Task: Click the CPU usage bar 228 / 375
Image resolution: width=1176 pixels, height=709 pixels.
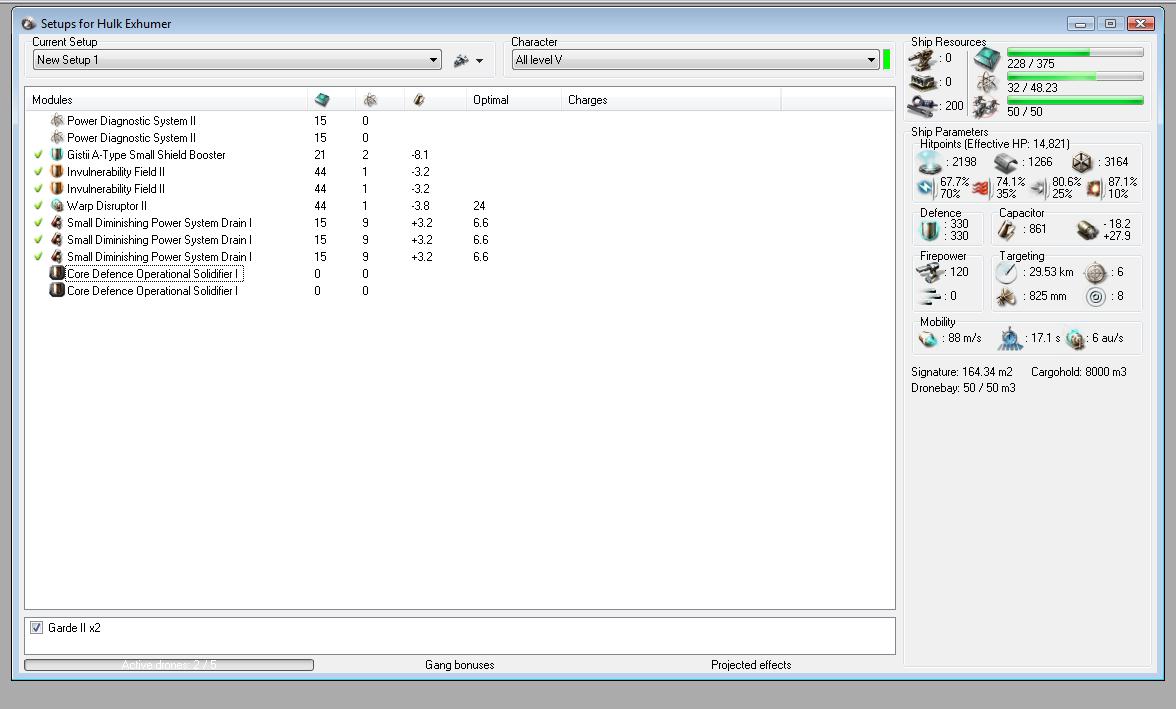Action: (1075, 53)
